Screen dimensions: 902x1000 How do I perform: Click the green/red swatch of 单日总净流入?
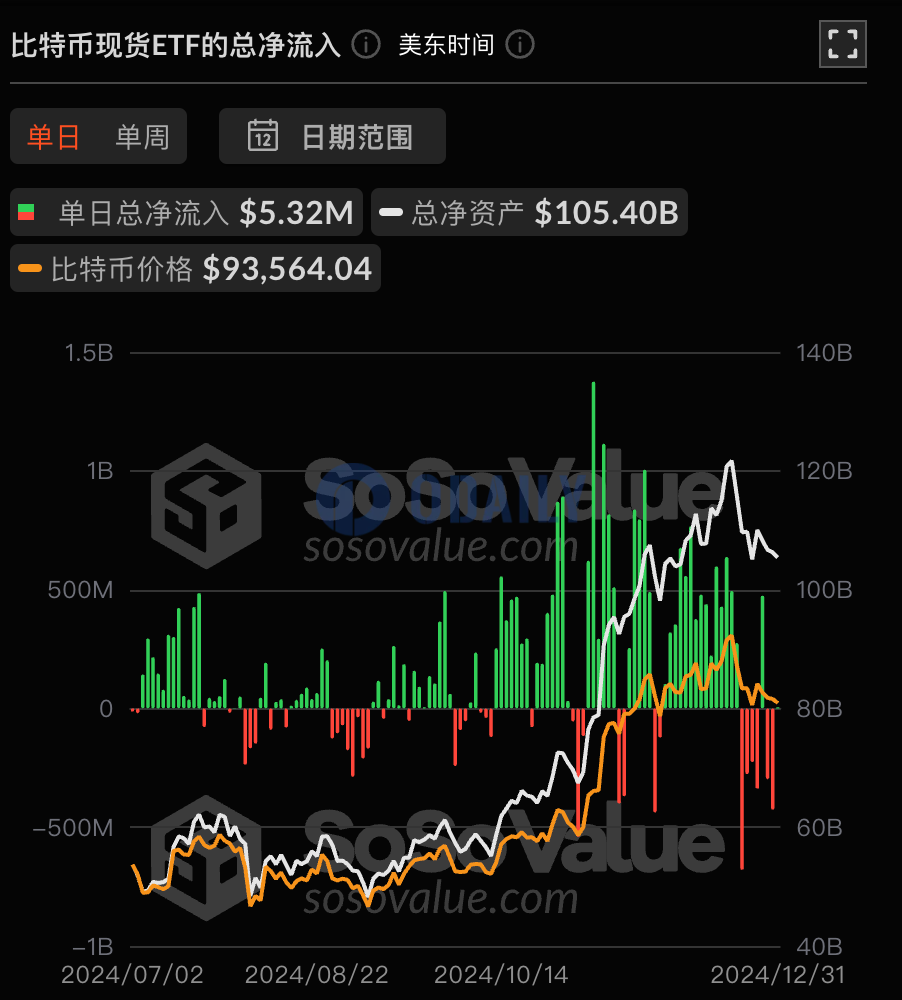point(26,212)
